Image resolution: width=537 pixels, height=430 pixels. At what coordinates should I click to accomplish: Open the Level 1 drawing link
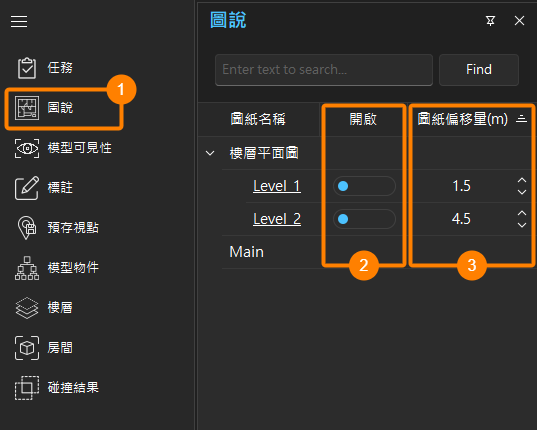(277, 186)
